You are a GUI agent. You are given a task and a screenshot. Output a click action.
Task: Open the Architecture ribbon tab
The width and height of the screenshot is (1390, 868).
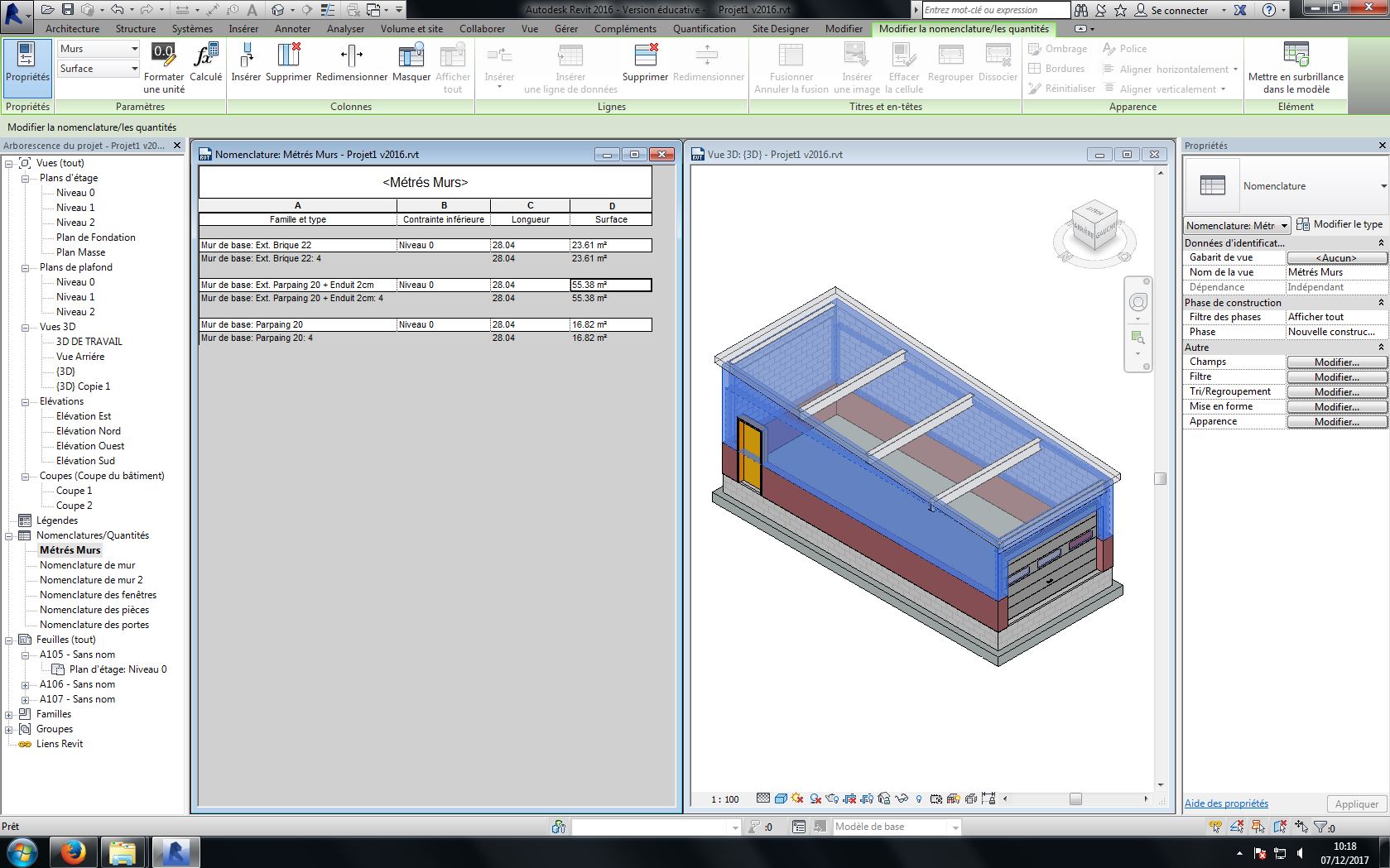pos(72,29)
